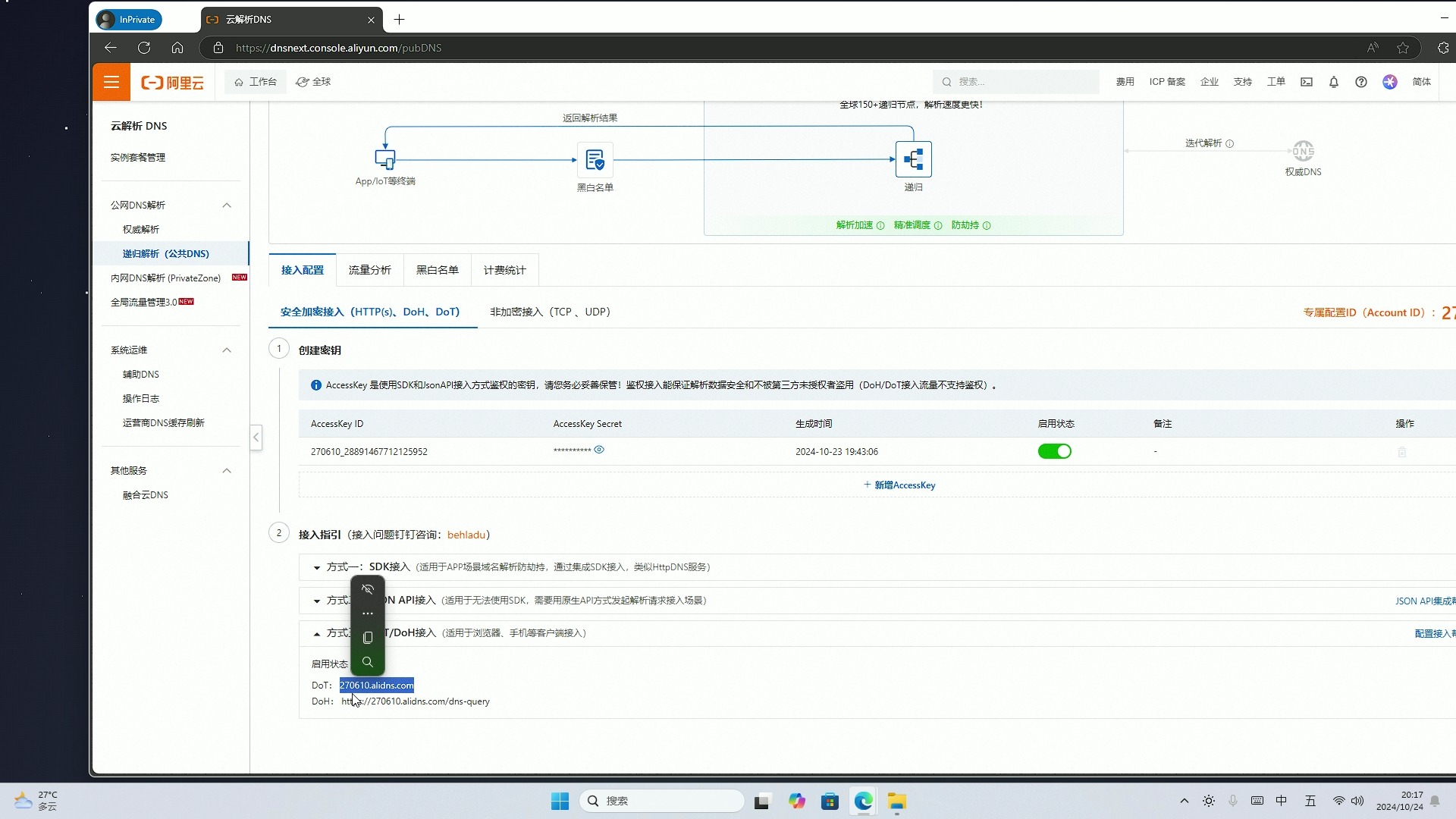Reveal the AccessKey Secret with eye icon
Screen dimensions: 1456x819
pyautogui.click(x=599, y=450)
